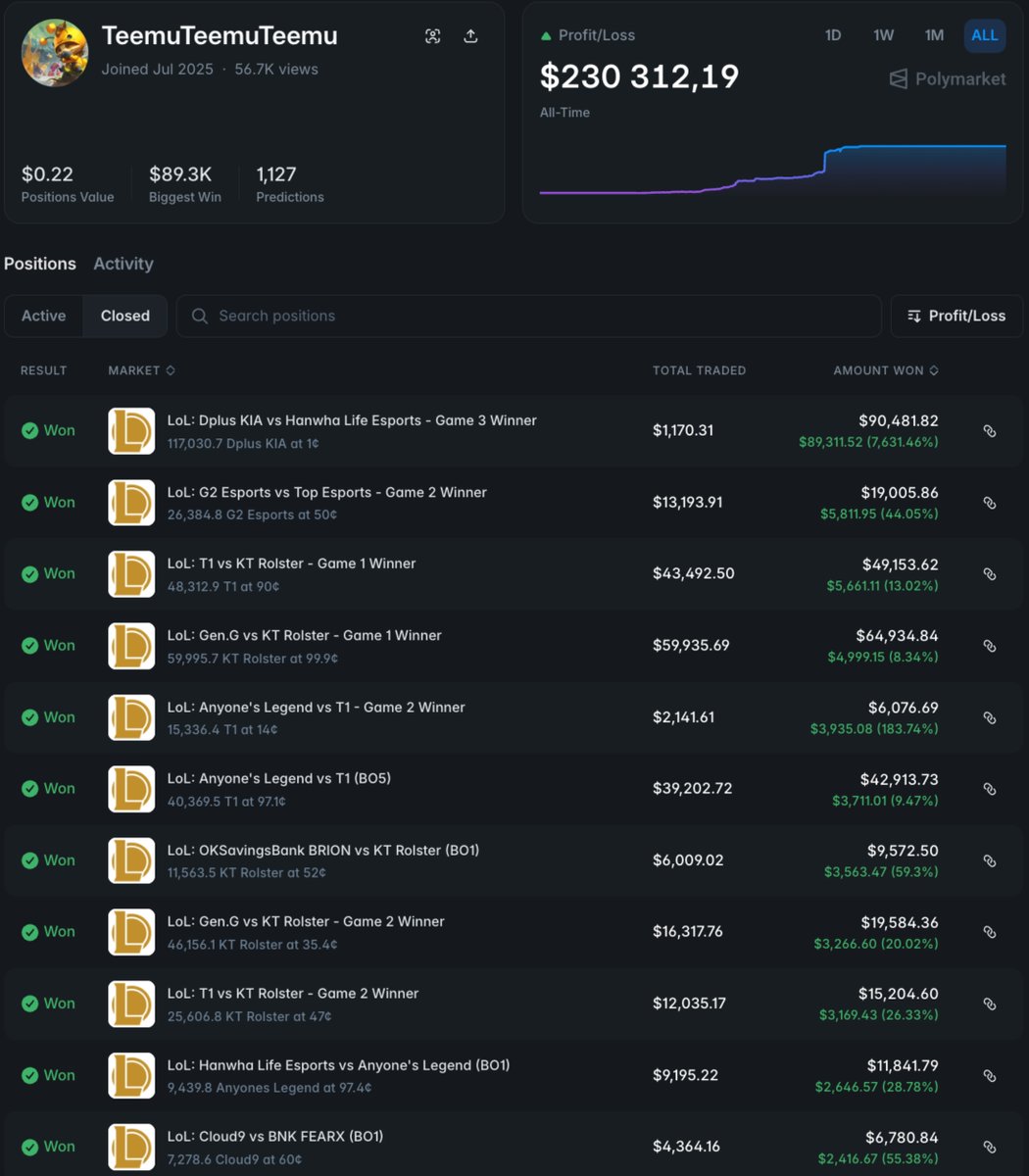1029x1176 pixels.
Task: Focus the Search positions field
Action: tap(529, 316)
